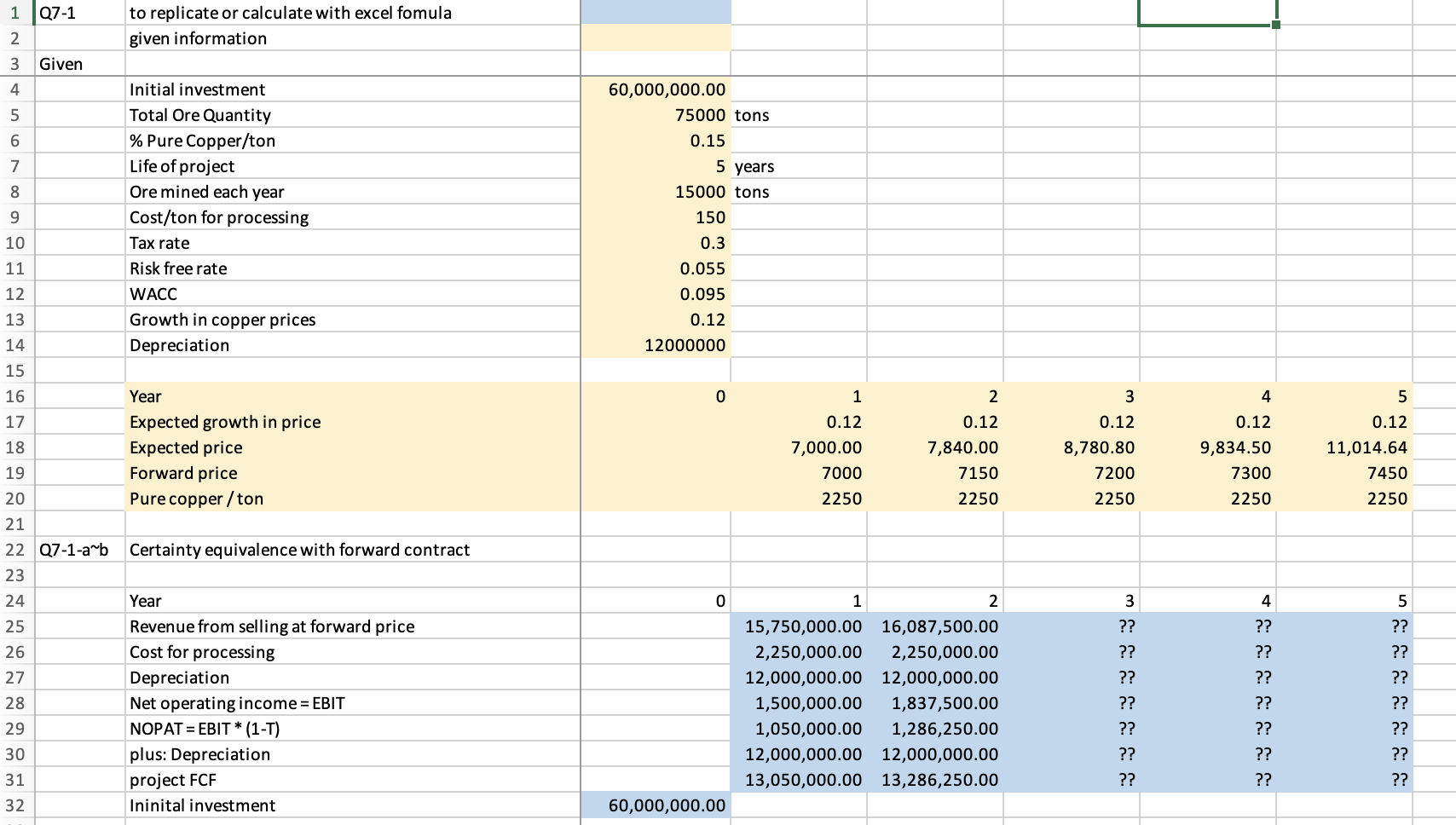Image resolution: width=1456 pixels, height=825 pixels.
Task: Click "to replicate or calculate with excel fomula"
Action: click(x=291, y=13)
